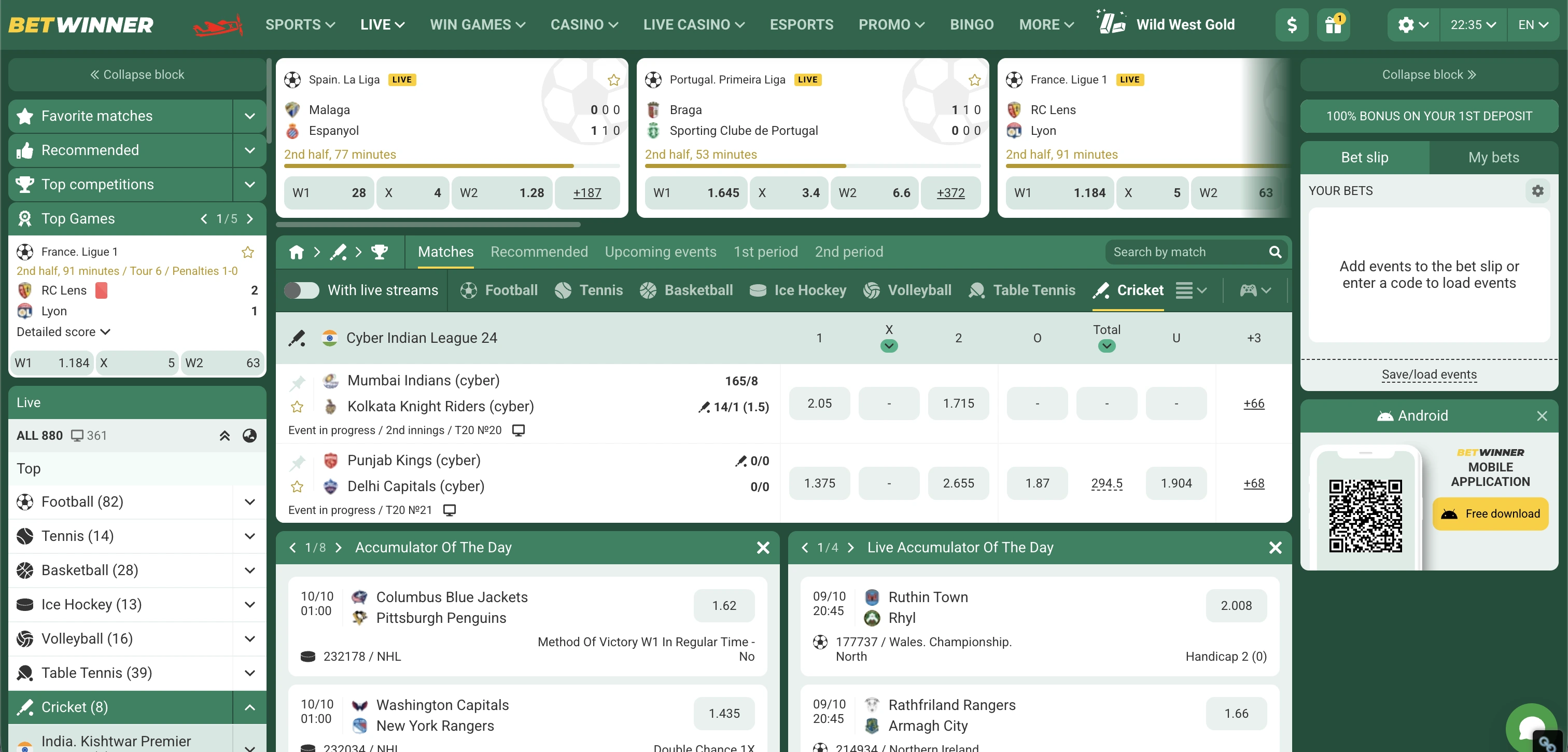The height and width of the screenshot is (752, 1568).
Task: Open bet slip settings gear
Action: tap(1537, 190)
